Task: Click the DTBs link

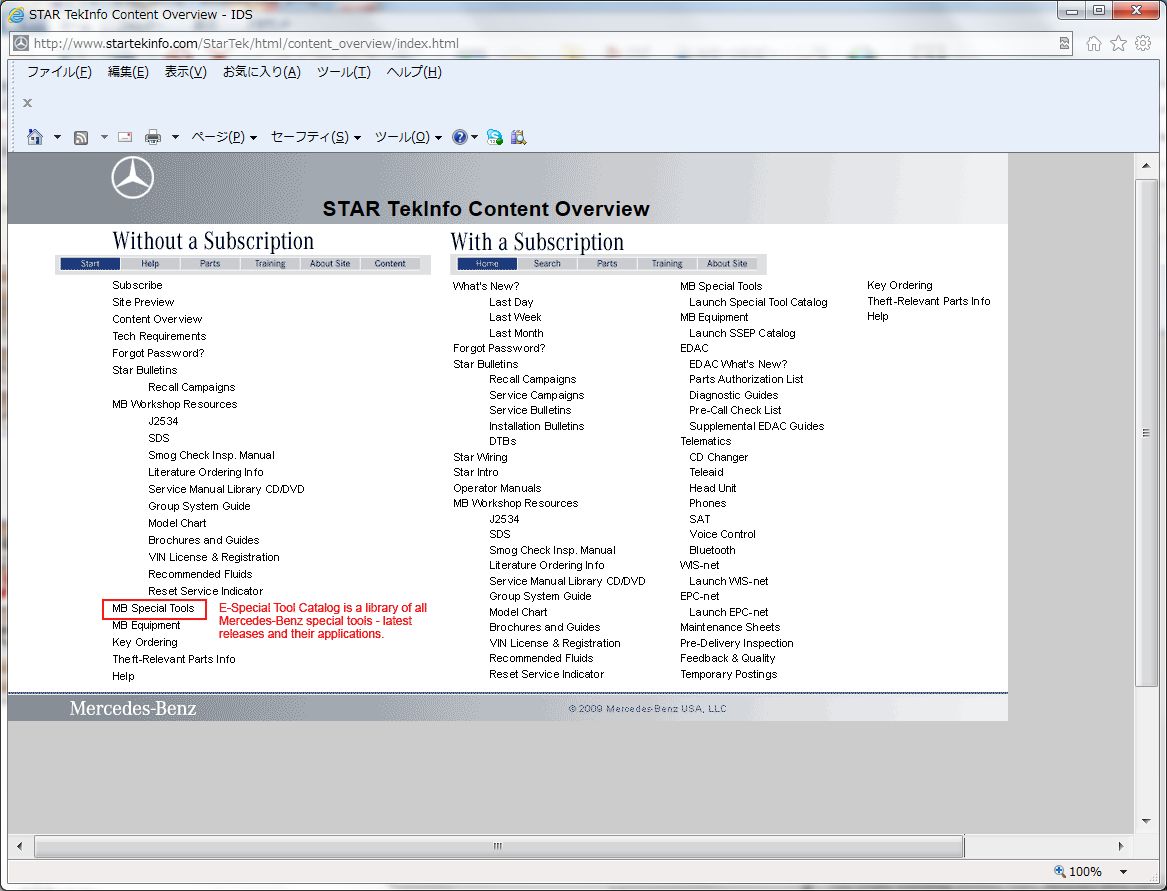Action: 502,441
